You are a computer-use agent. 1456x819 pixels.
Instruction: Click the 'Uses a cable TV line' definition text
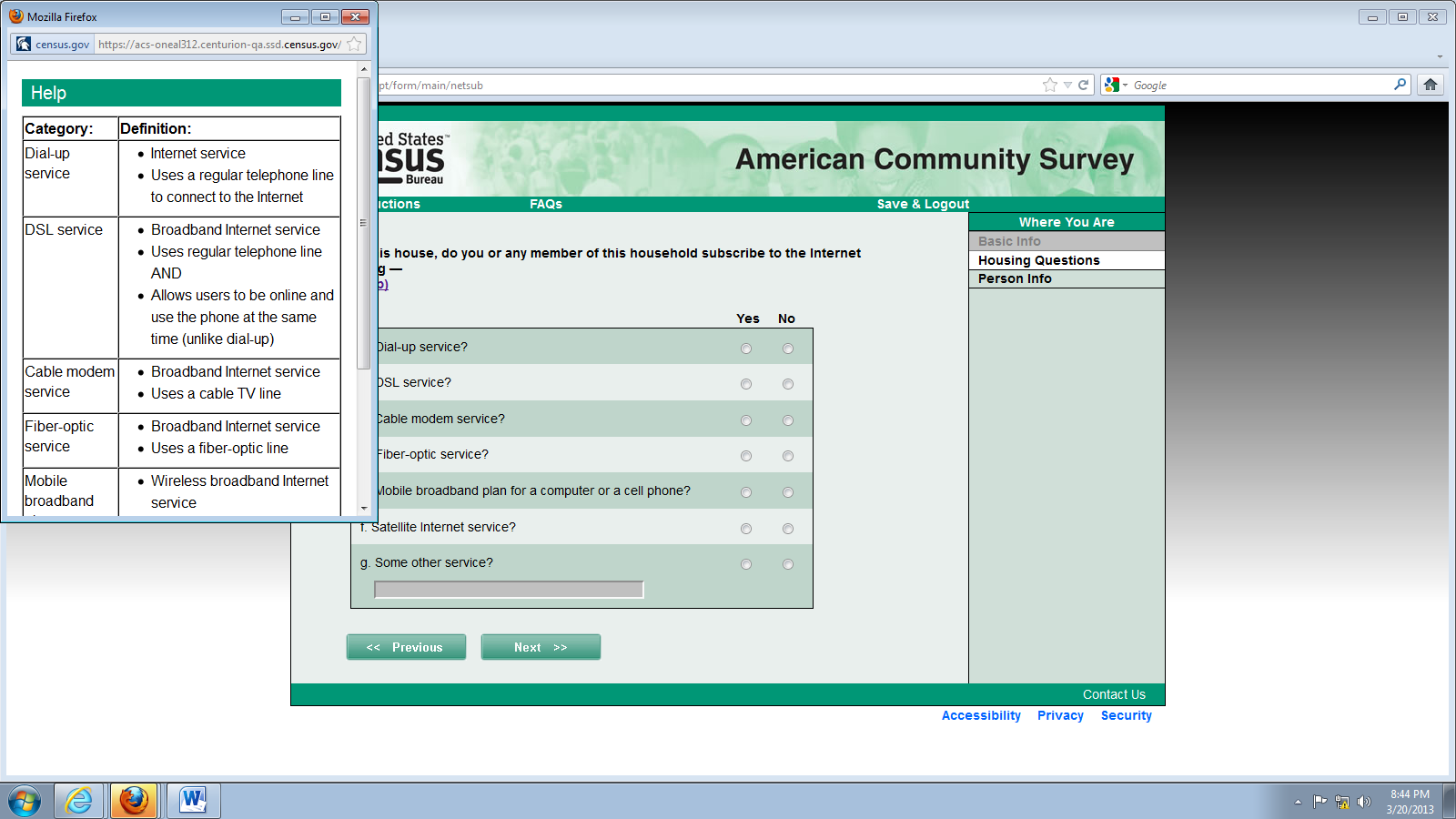[216, 393]
